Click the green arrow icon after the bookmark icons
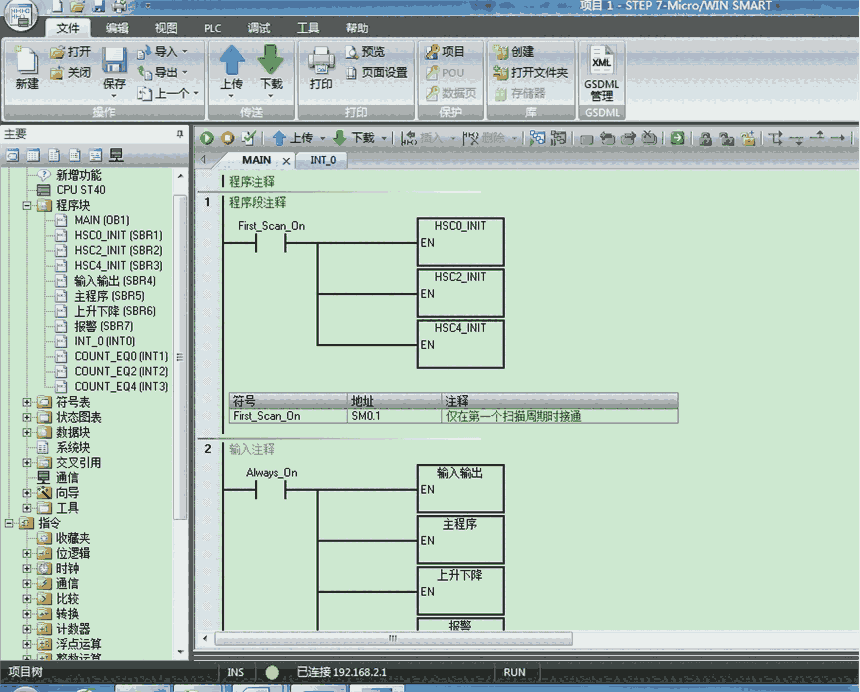 tap(677, 138)
